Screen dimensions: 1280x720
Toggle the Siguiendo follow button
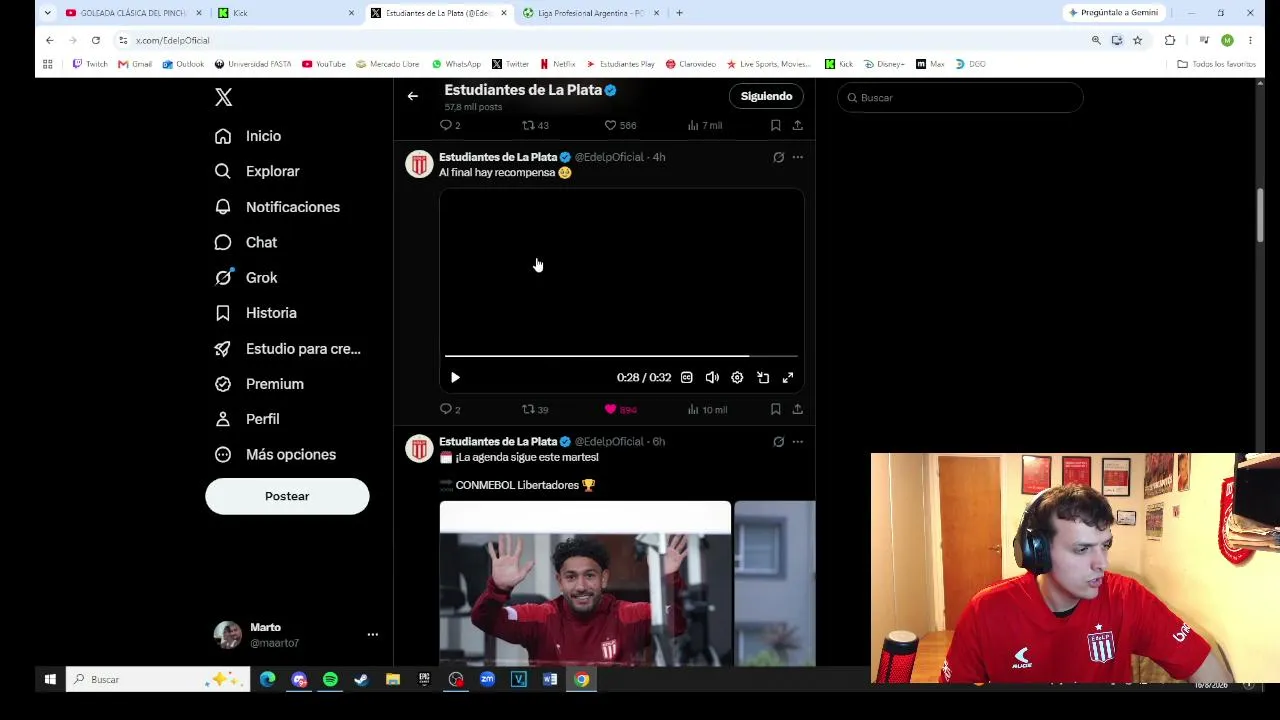click(x=766, y=96)
